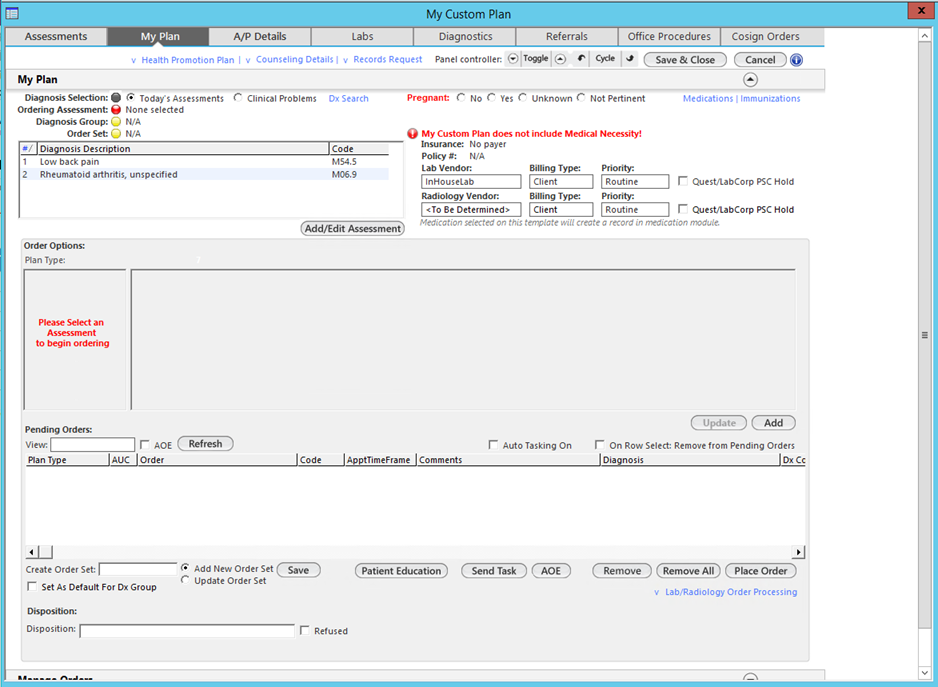Check lab Quest/LabCorp PSC Hold box

tap(683, 181)
